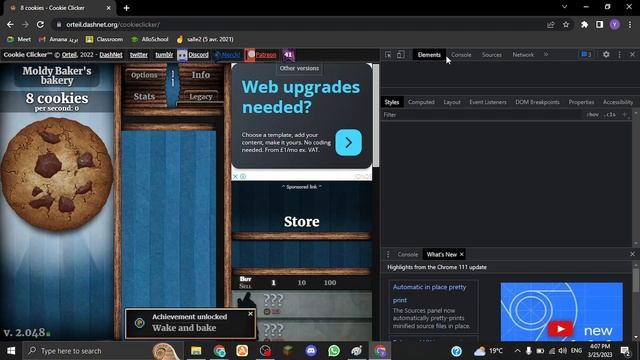Show more DevTools tabs chevron
640x360 pixels.
[x=546, y=54]
